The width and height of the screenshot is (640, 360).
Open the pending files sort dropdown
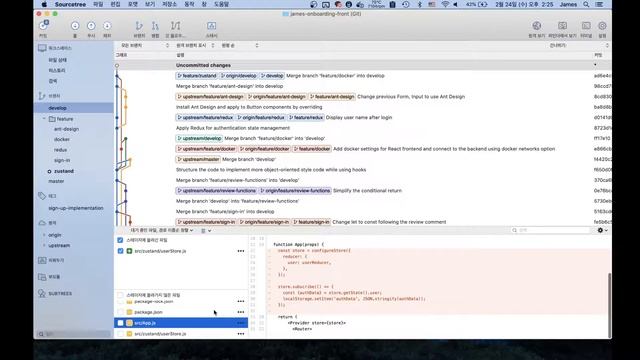162,230
